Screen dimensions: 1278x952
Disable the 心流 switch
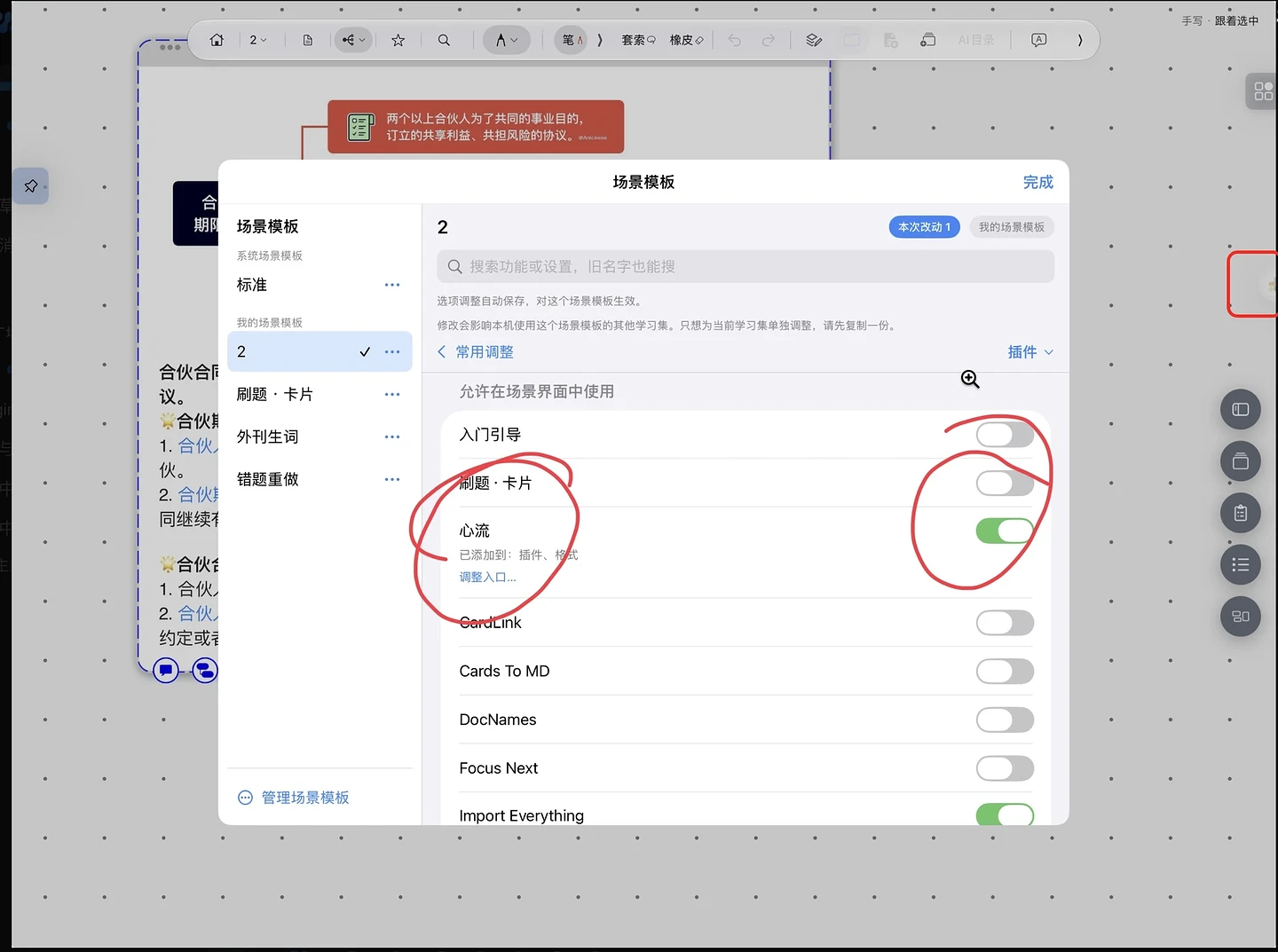click(1005, 531)
